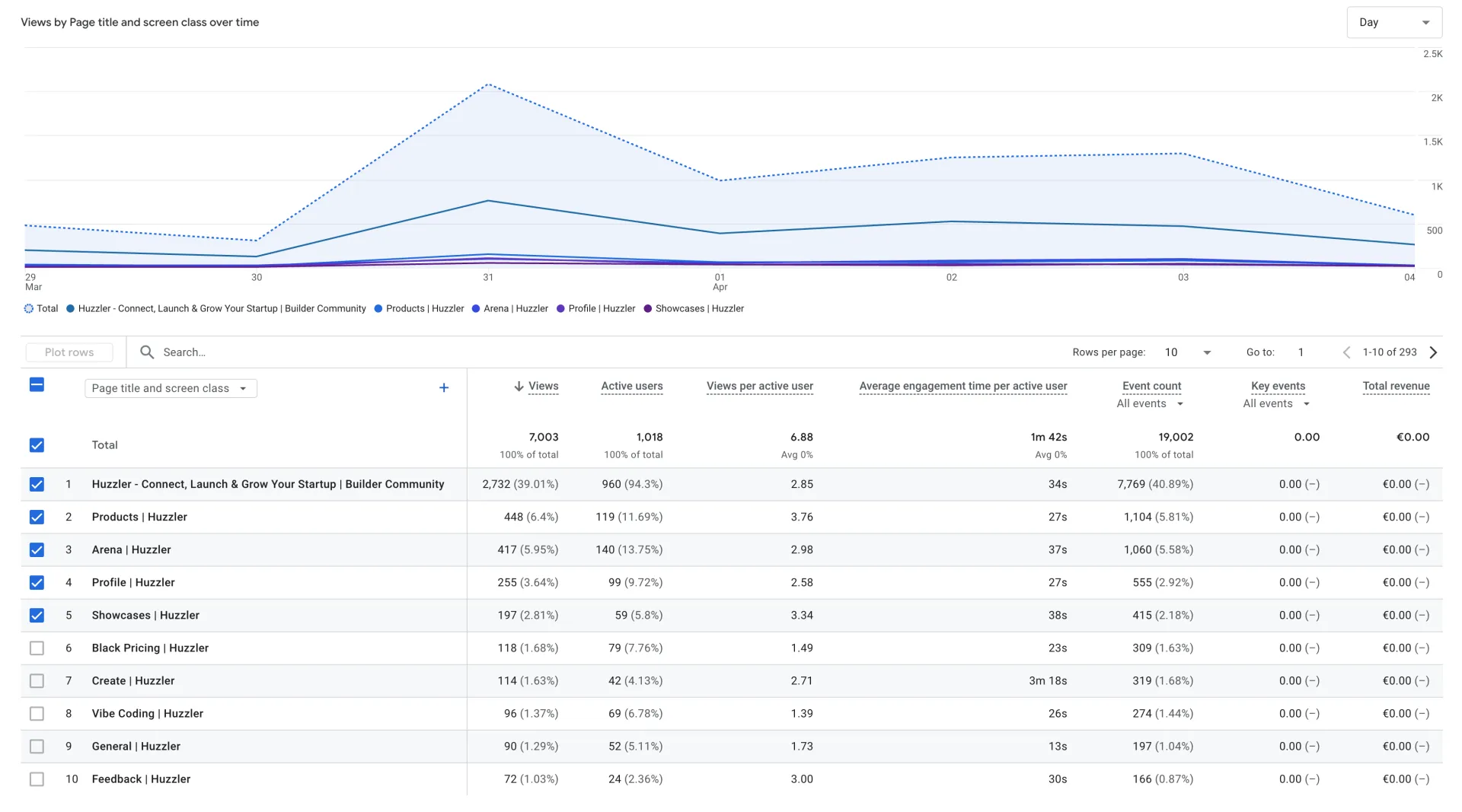Click the '1-10 of 293' pagination text
The height and width of the screenshot is (812, 1462).
(1389, 352)
